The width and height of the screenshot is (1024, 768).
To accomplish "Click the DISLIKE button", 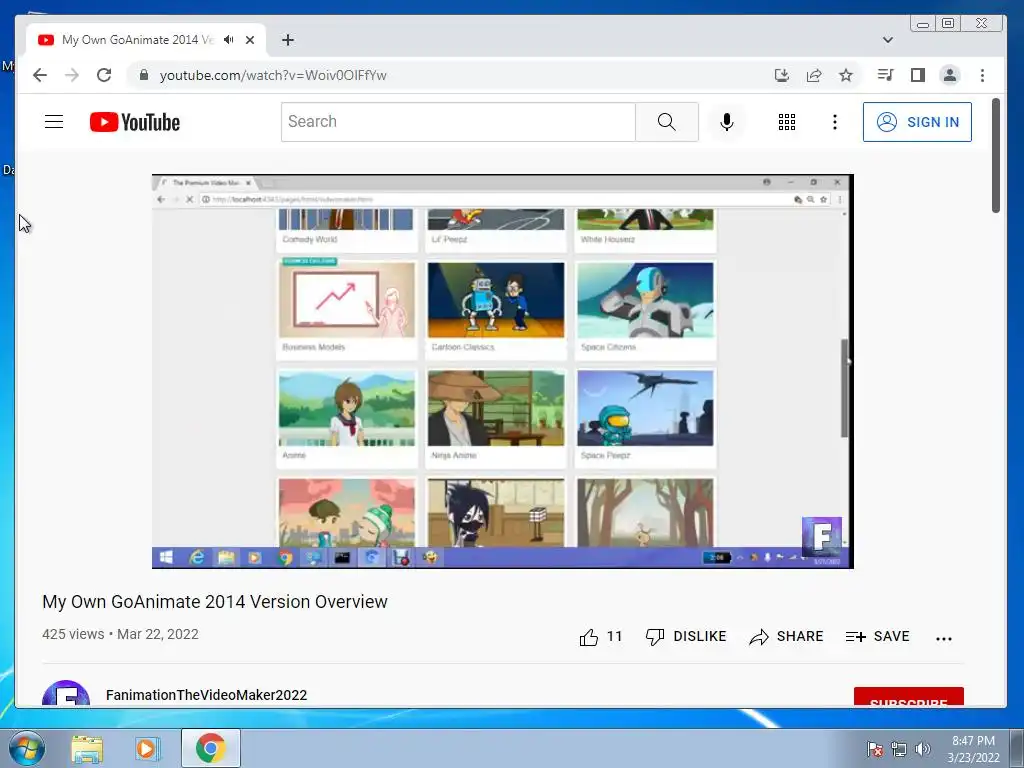I will point(686,636).
